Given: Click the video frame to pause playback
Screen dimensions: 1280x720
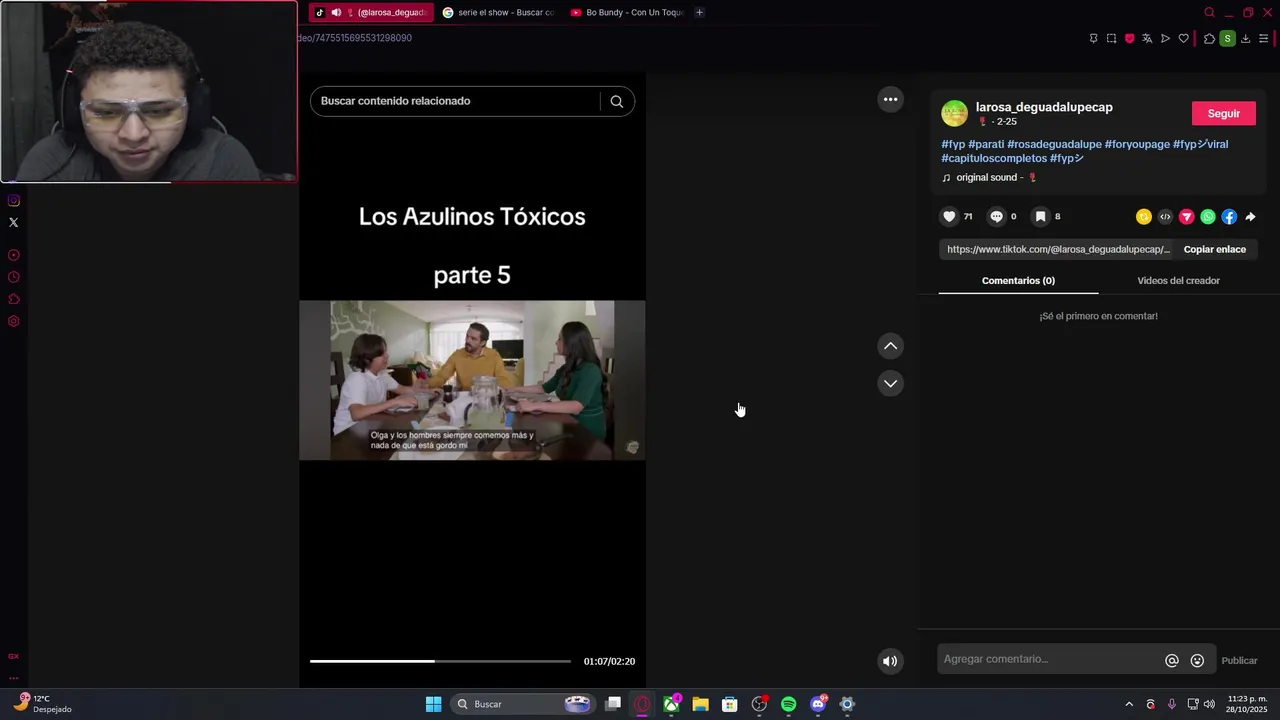Looking at the screenshot, I should pos(472,380).
